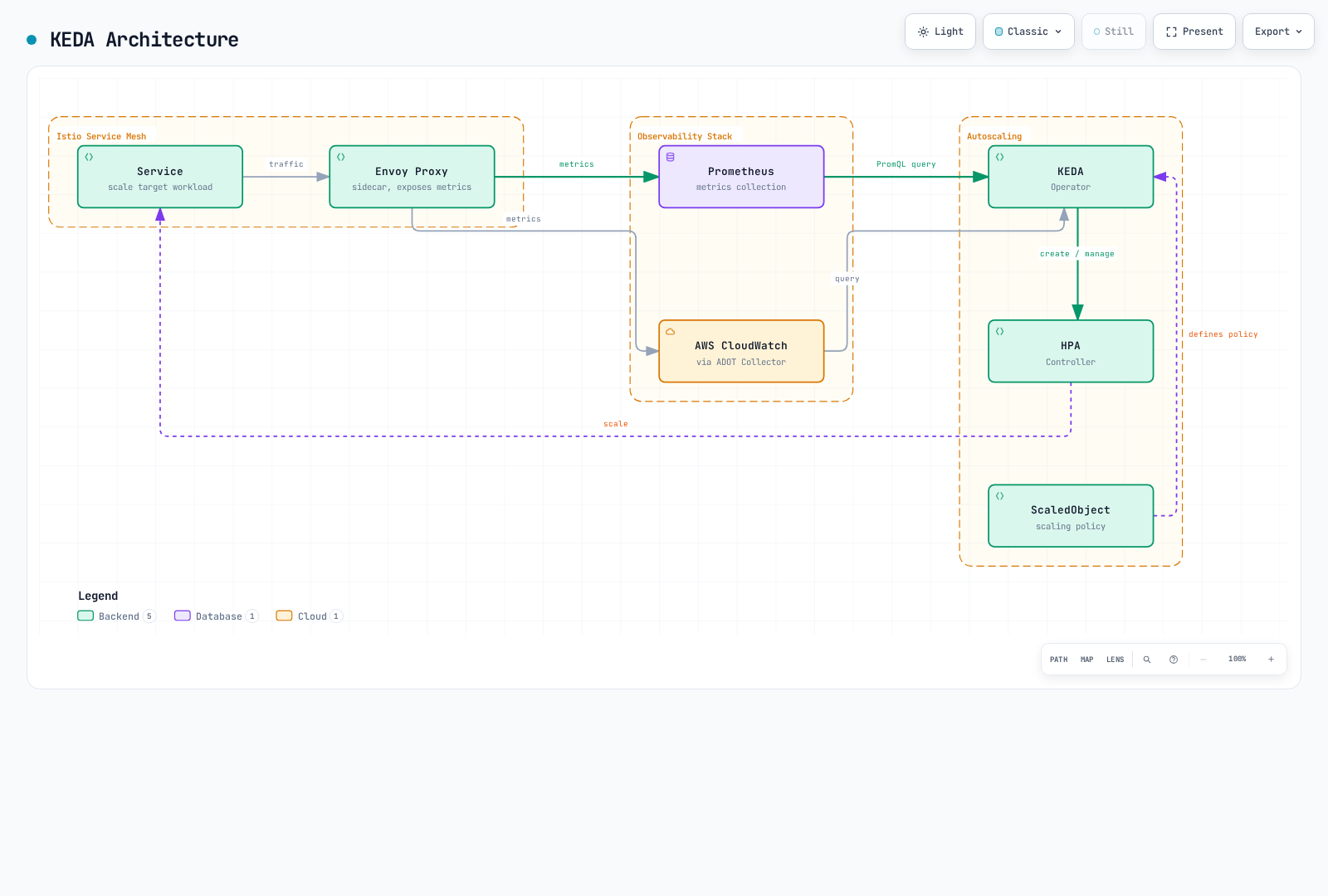Viewport: 1328px width, 896px height.
Task: Click the 'traffic' edge label
Action: pos(286,164)
